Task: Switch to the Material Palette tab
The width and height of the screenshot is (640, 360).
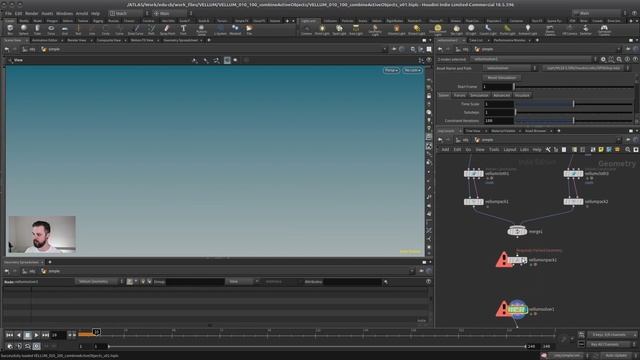Action: pyautogui.click(x=503, y=131)
